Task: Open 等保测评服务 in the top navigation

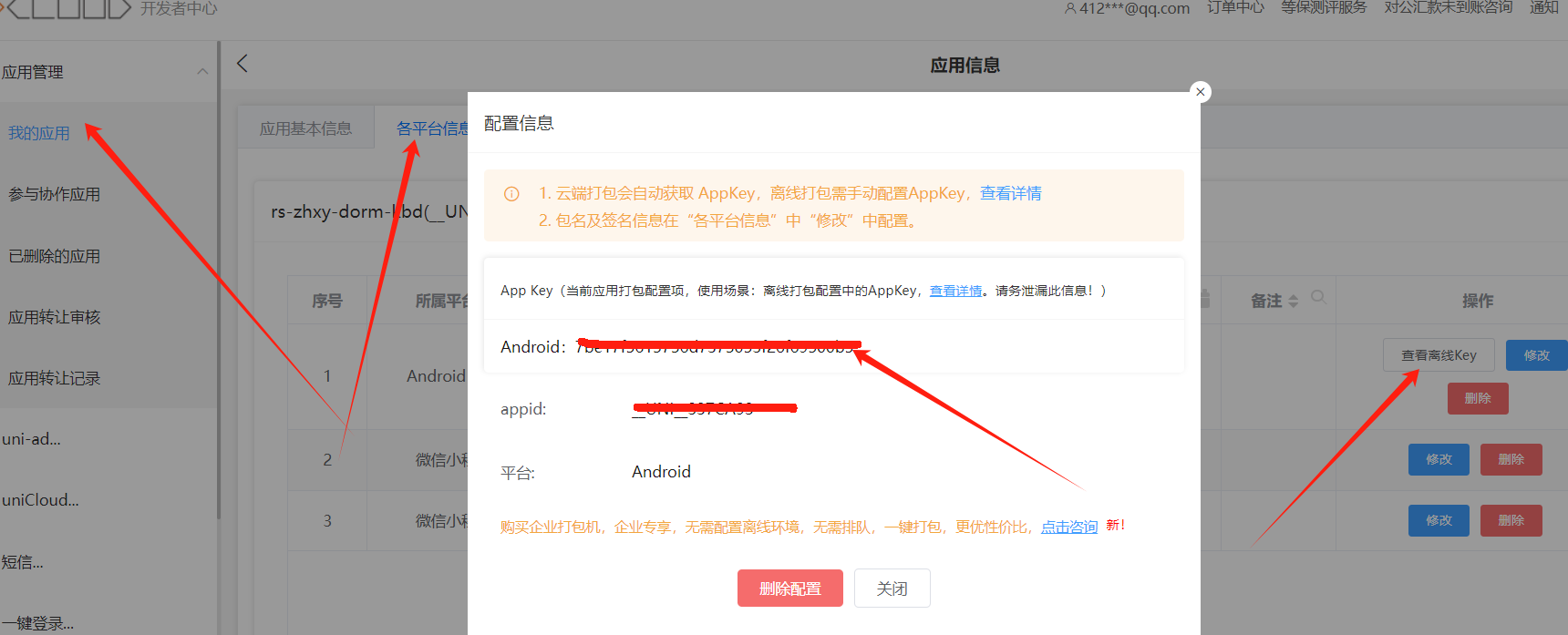Action: click(x=1324, y=7)
